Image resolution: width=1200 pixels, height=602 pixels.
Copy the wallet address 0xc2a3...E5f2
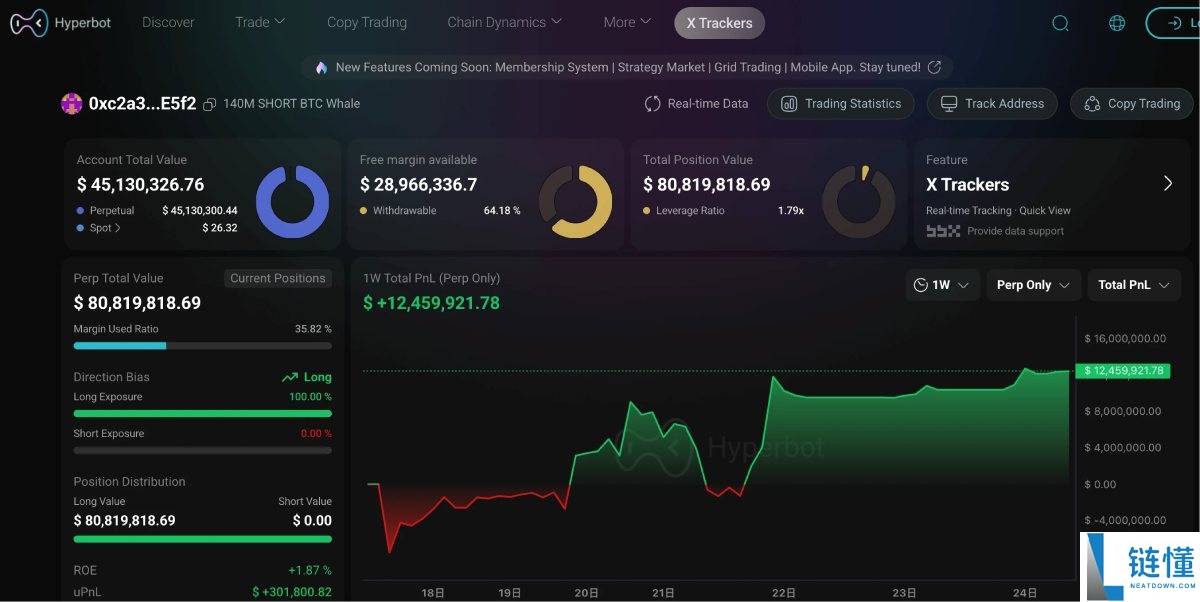coord(209,104)
